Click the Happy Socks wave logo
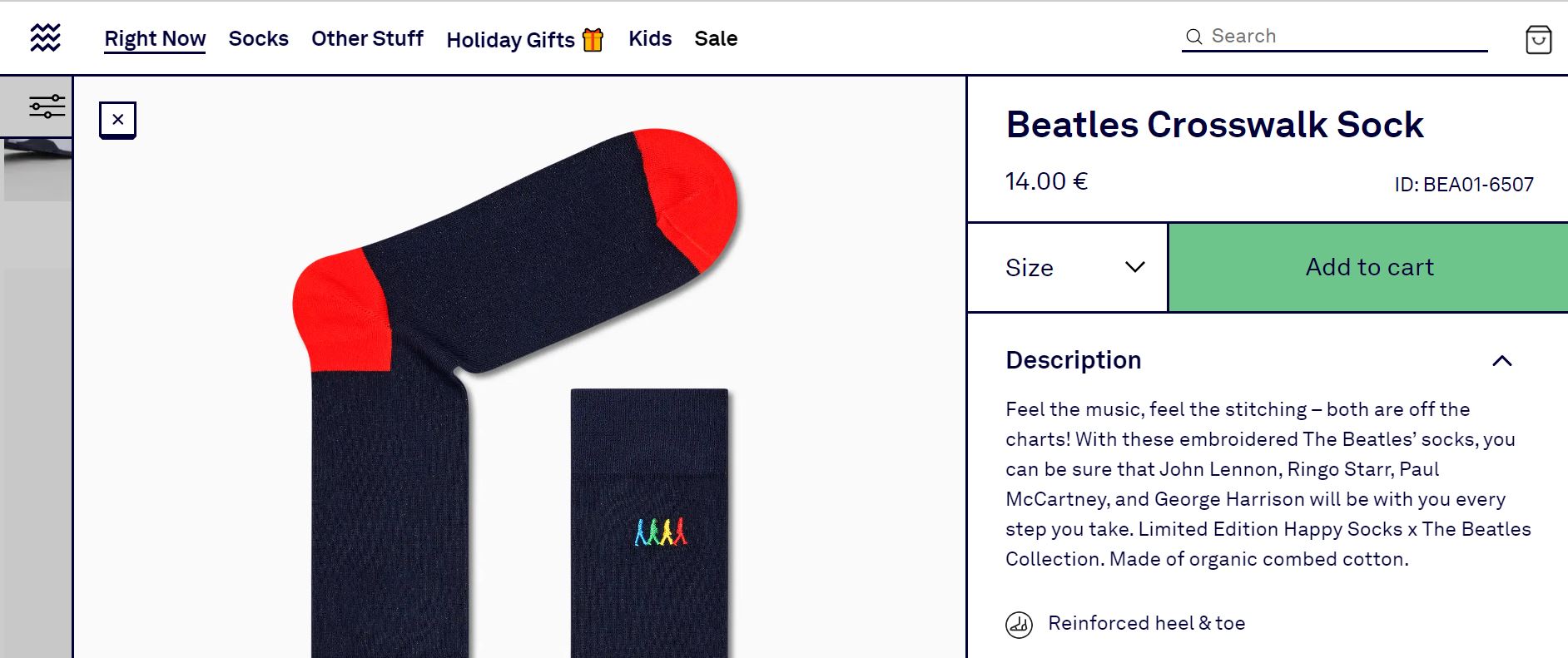 pos(45,37)
